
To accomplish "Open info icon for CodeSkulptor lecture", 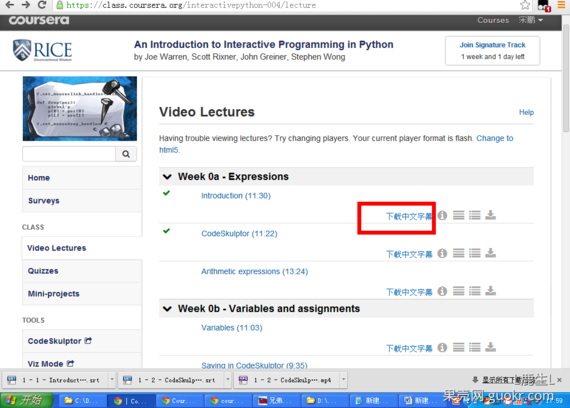I will 442,253.
